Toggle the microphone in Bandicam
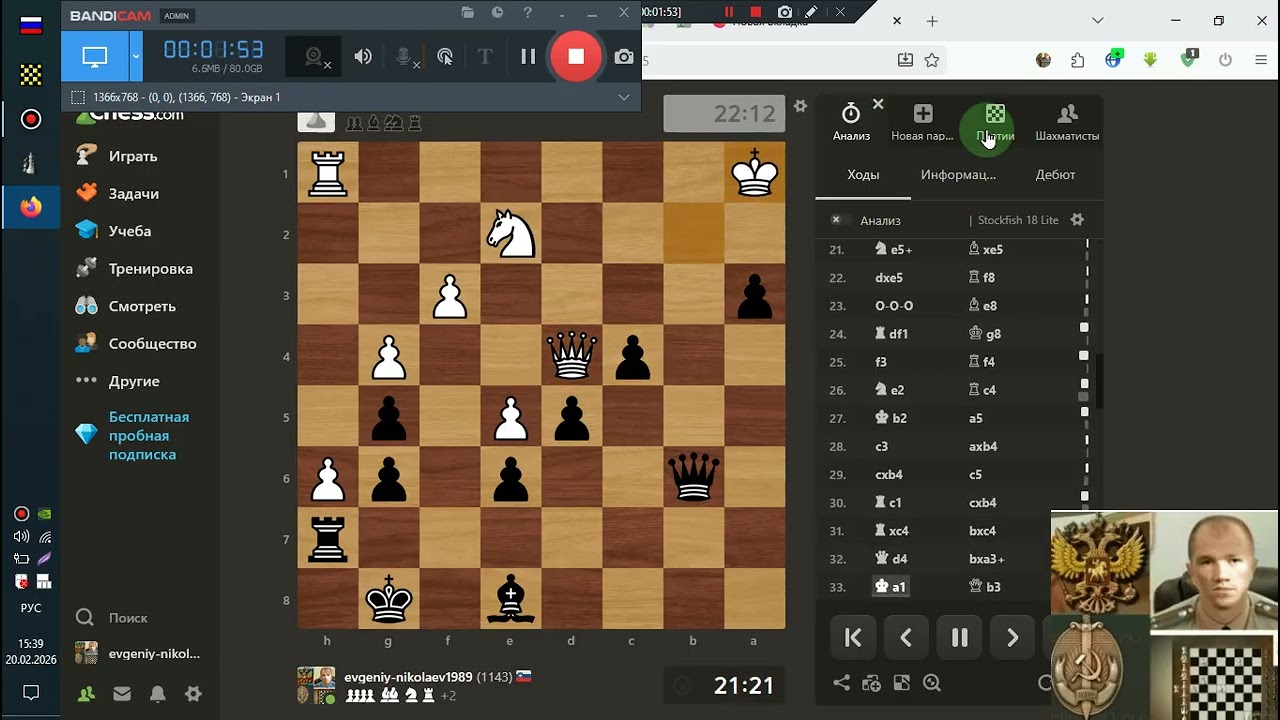Viewport: 1280px width, 720px height. tap(405, 57)
